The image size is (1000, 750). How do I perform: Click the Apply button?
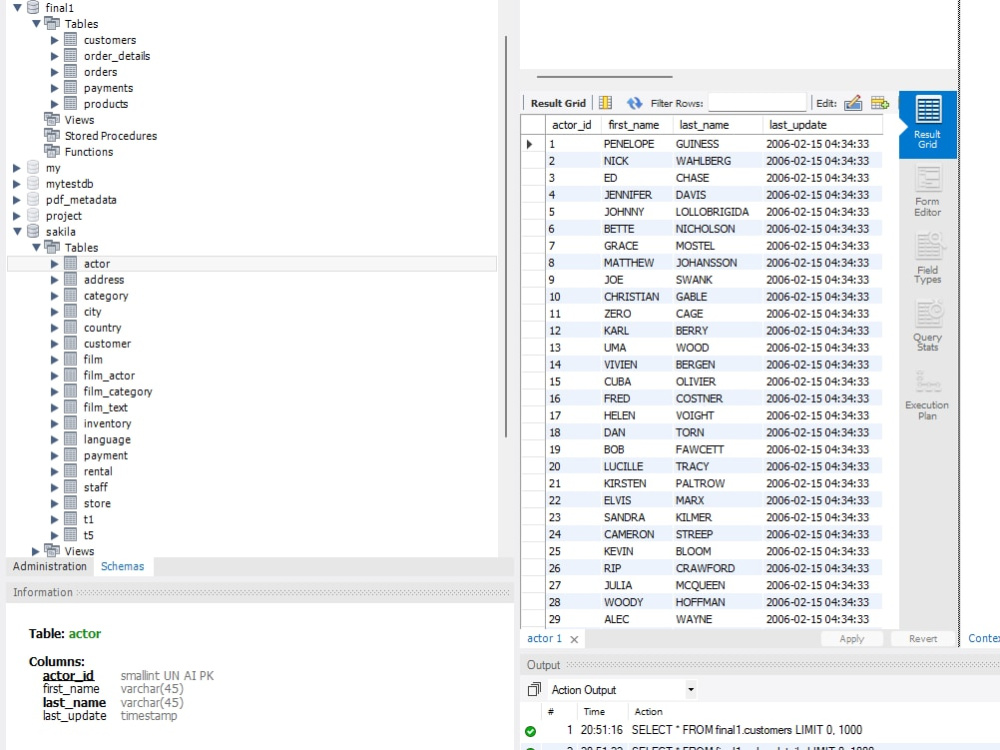[851, 638]
